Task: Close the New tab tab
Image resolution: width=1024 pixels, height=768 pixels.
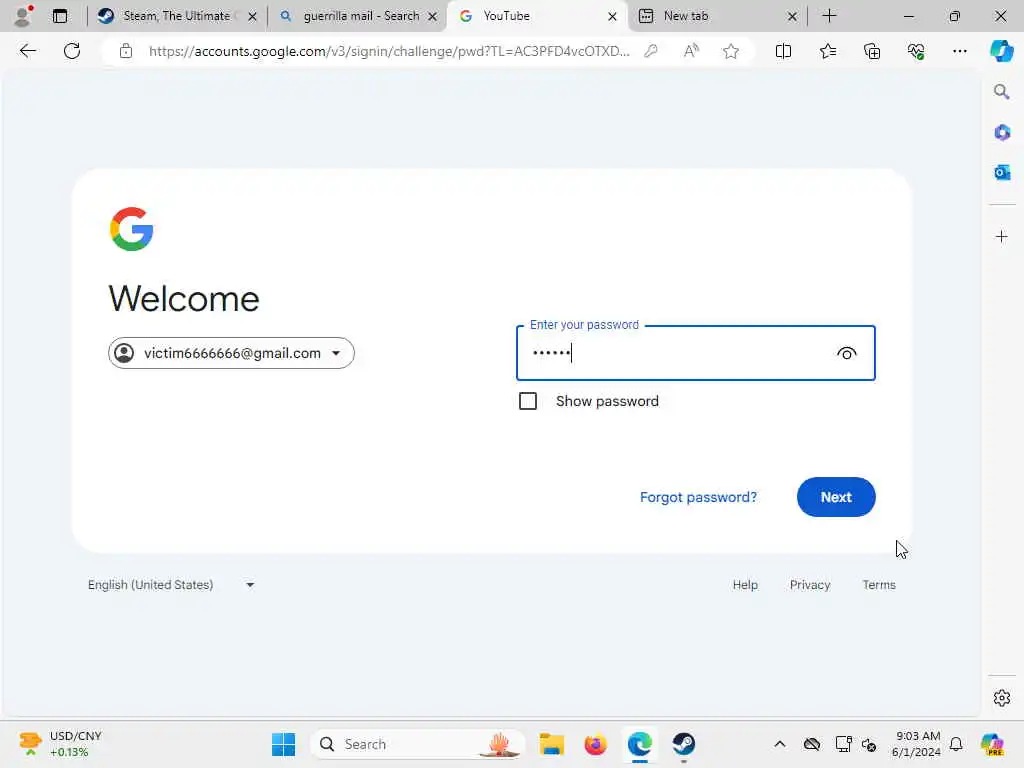Action: (x=792, y=16)
